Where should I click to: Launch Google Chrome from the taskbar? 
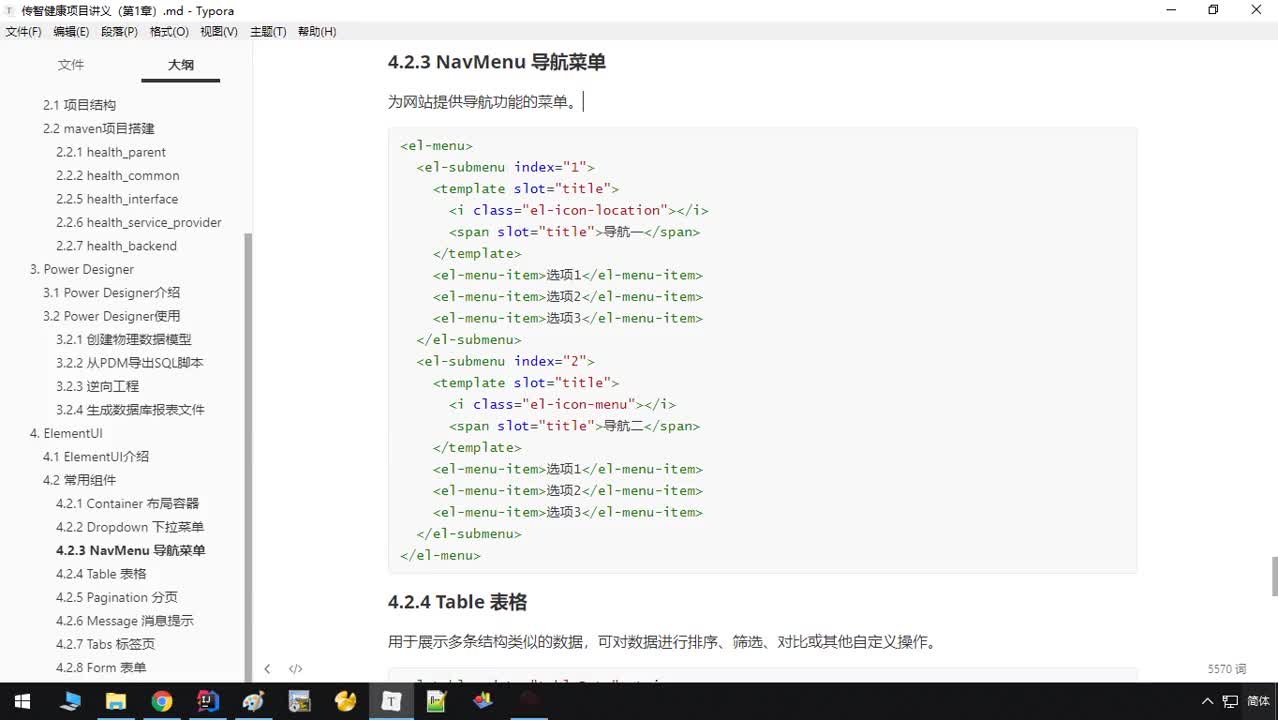pyautogui.click(x=162, y=701)
